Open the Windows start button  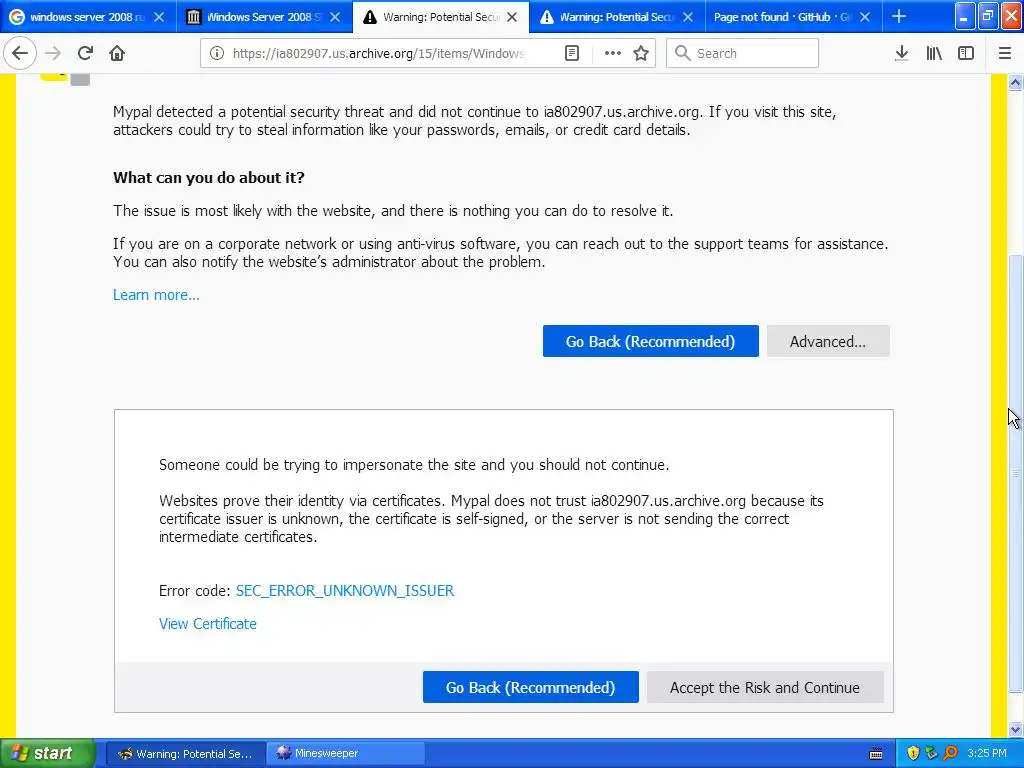[47, 754]
